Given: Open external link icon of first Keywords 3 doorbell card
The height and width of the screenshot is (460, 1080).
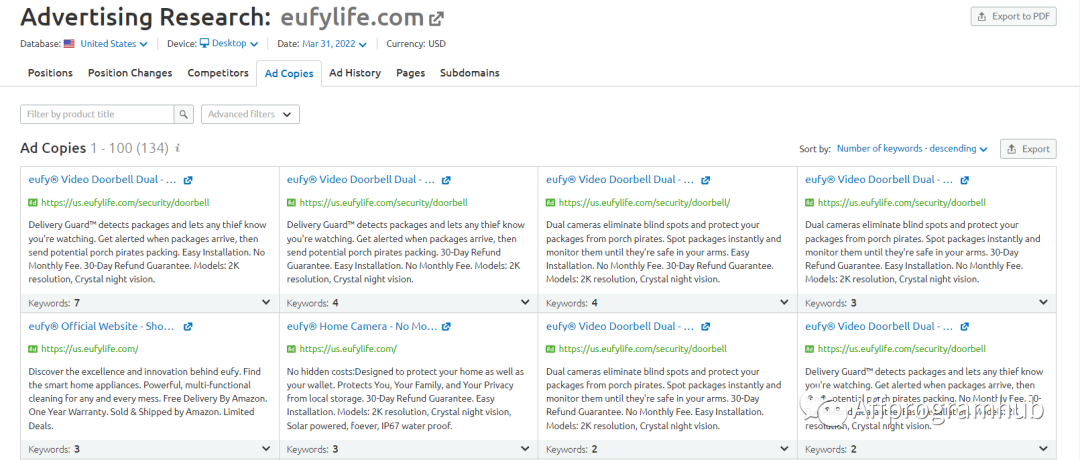Looking at the screenshot, I should click(x=964, y=180).
